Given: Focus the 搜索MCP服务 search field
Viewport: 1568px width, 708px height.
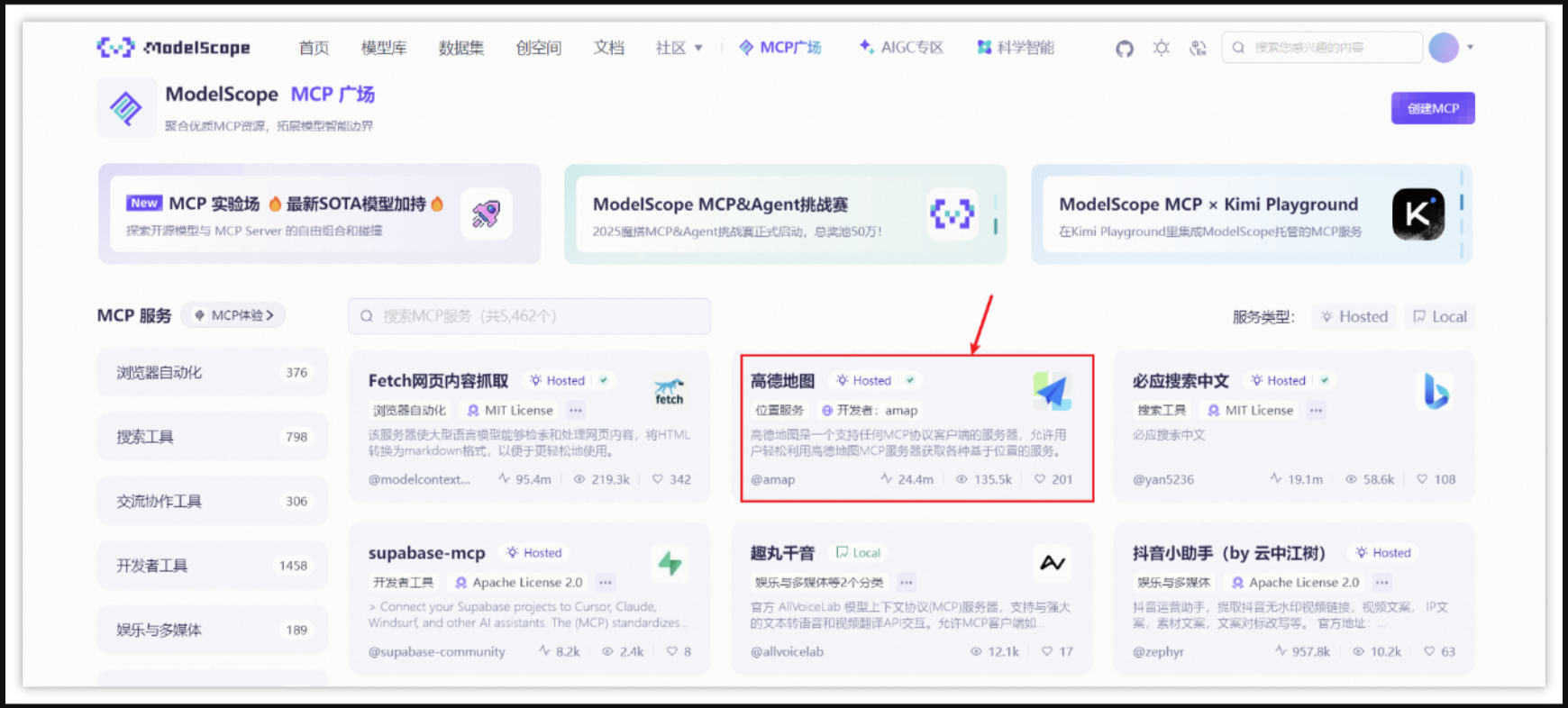Looking at the screenshot, I should click(x=529, y=316).
